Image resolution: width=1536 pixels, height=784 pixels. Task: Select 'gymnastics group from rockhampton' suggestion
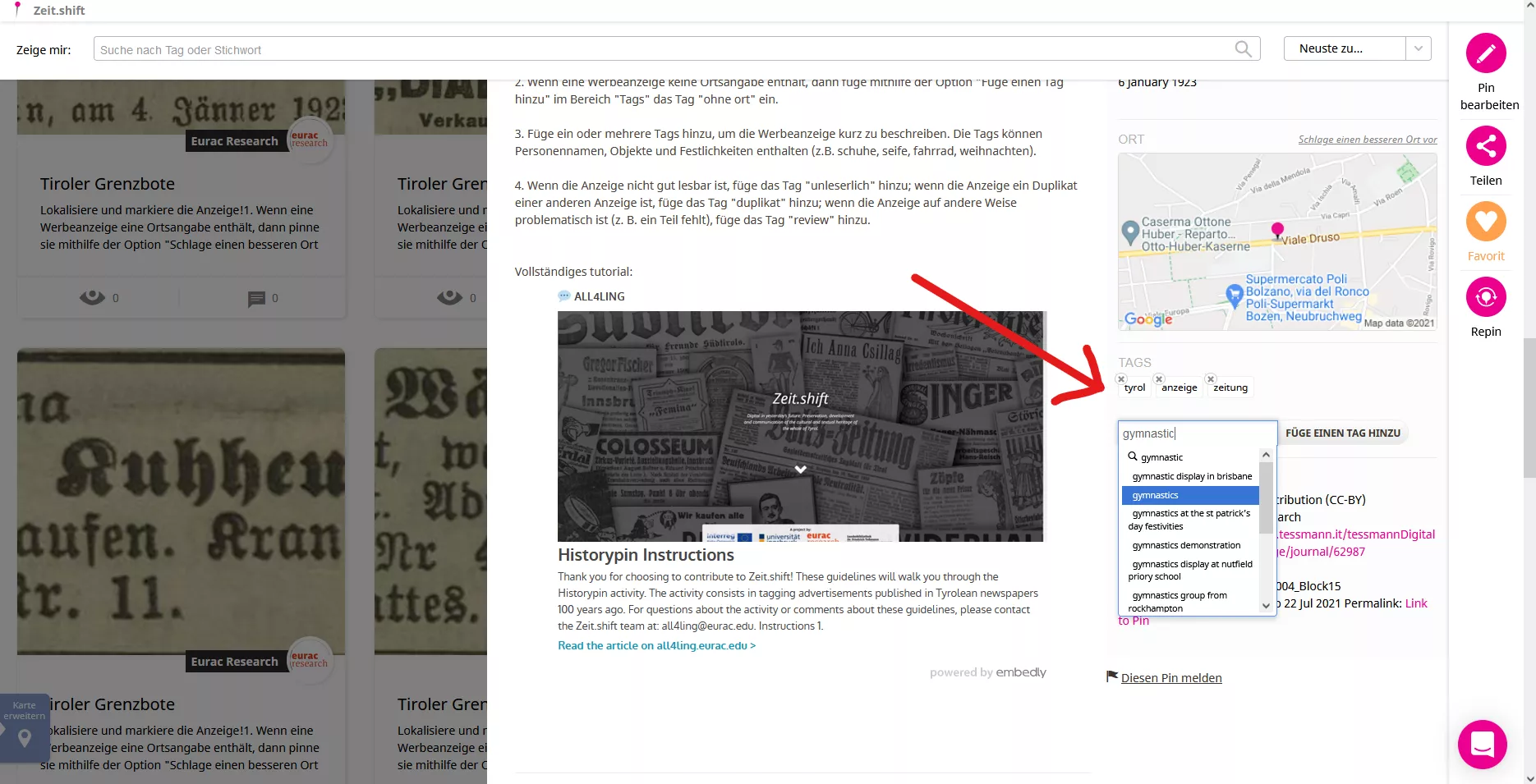coord(1190,601)
